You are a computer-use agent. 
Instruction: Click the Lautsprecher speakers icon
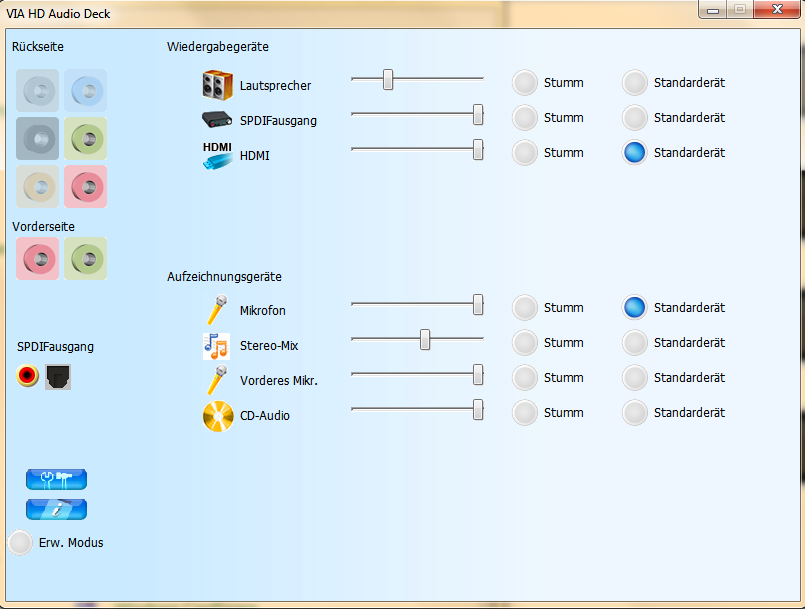(x=218, y=85)
